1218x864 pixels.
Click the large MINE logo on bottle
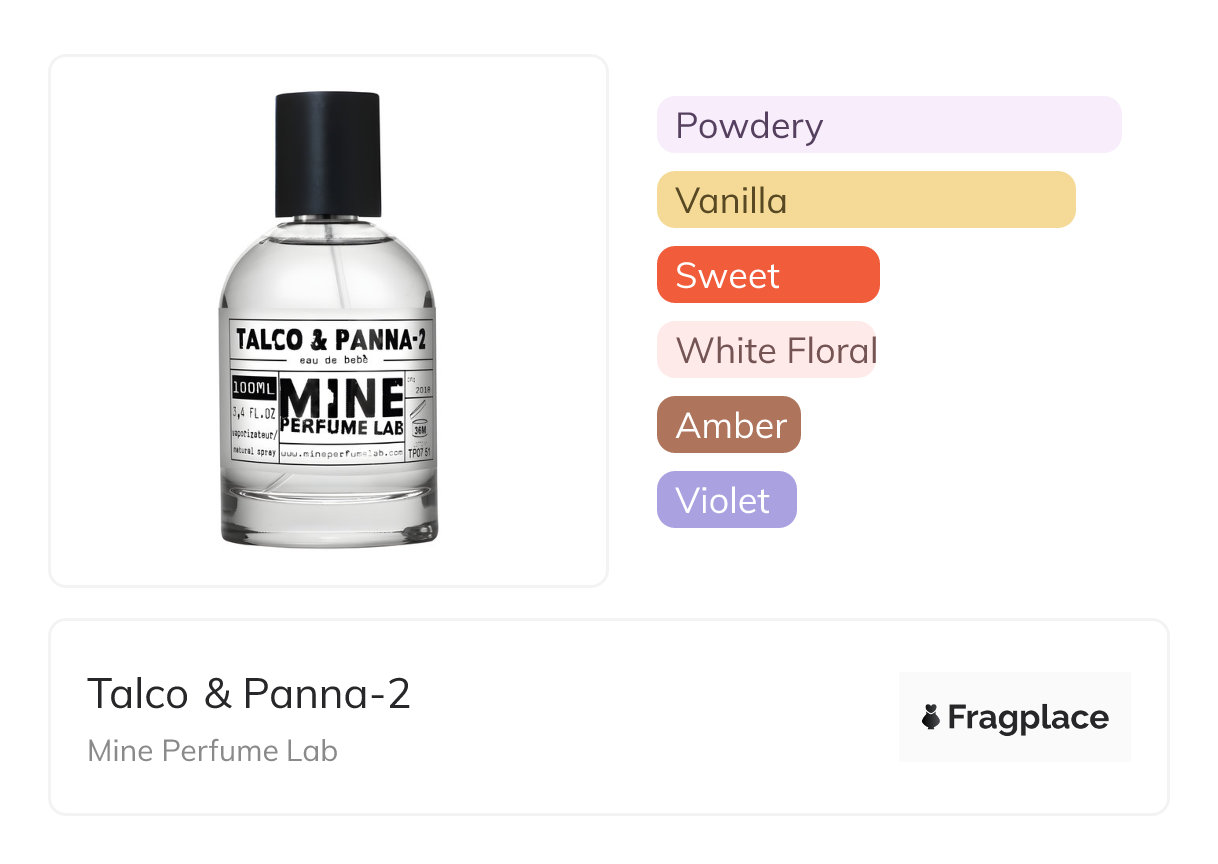point(342,397)
